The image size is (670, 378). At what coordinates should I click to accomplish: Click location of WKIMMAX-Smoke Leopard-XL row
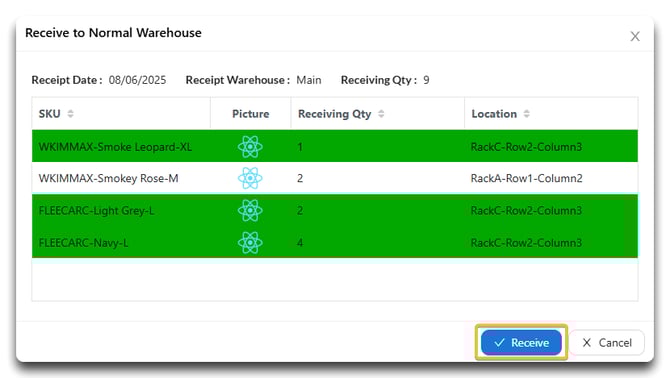526,147
